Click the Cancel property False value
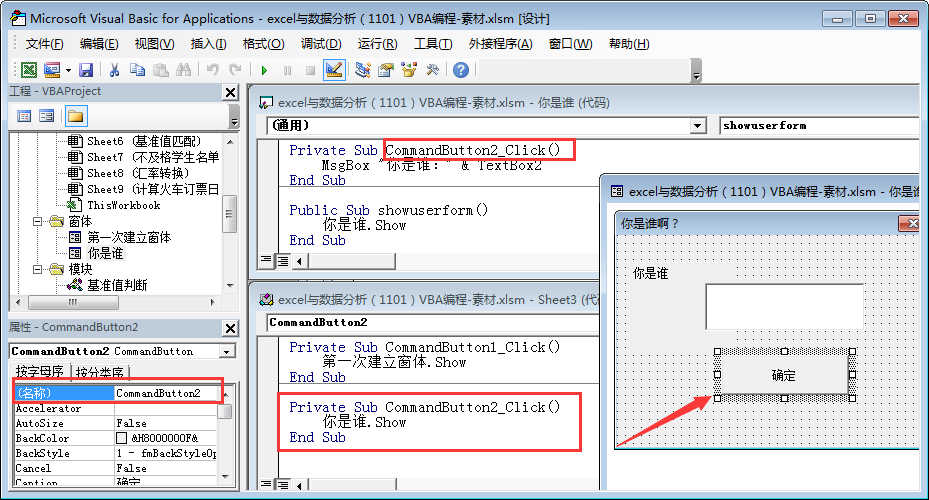929x500 pixels. pyautogui.click(x=166, y=468)
